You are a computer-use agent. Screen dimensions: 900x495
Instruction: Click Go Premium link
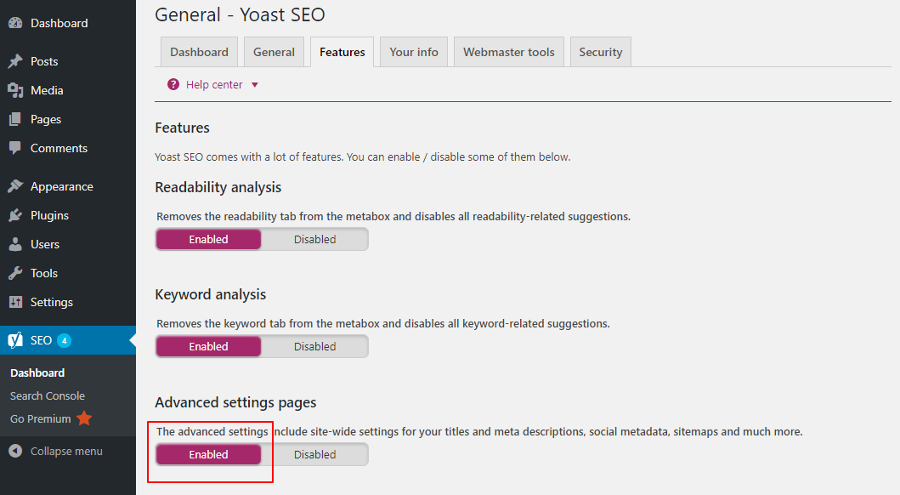[x=40, y=419]
